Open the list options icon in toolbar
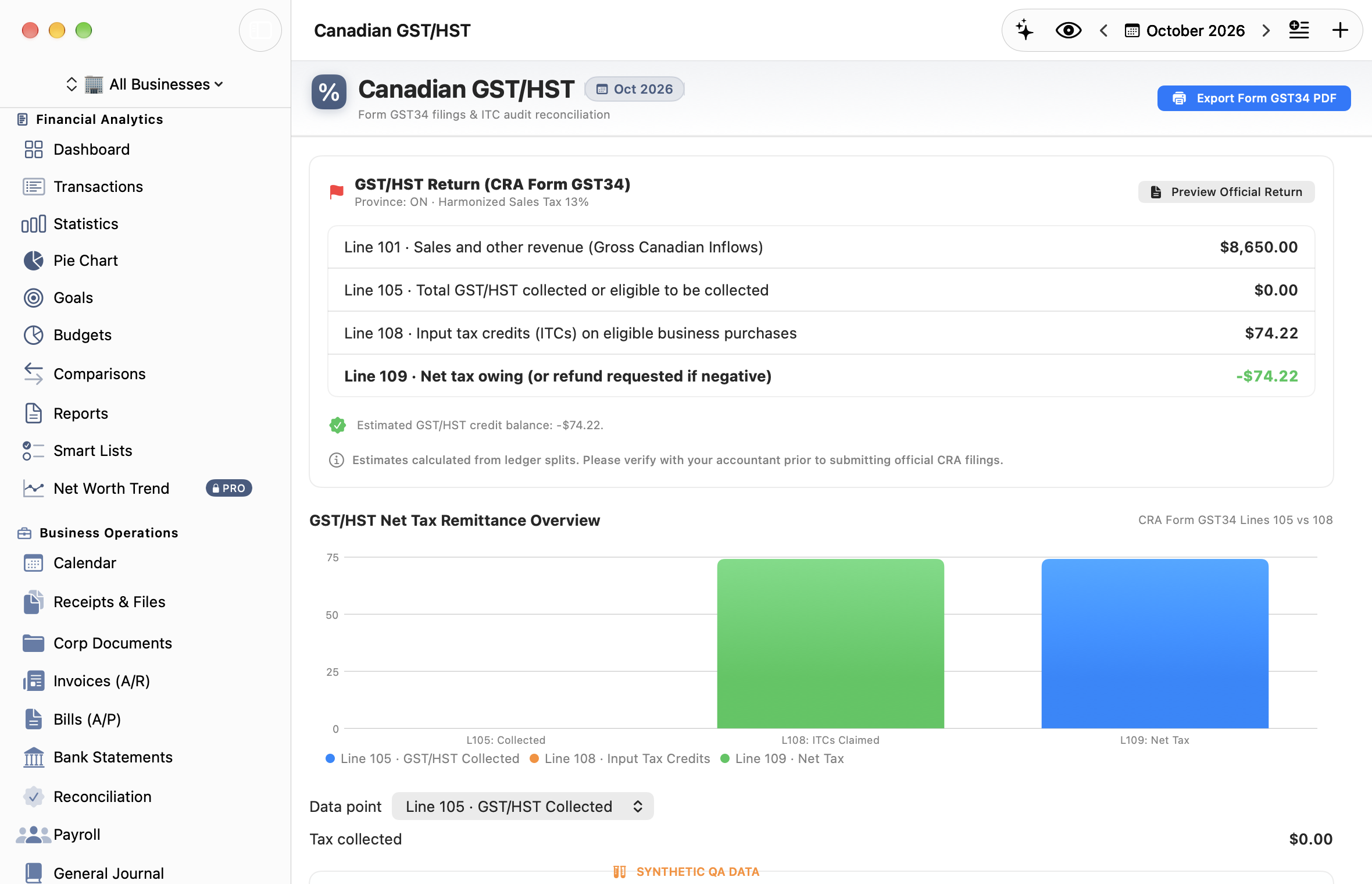 (1299, 30)
